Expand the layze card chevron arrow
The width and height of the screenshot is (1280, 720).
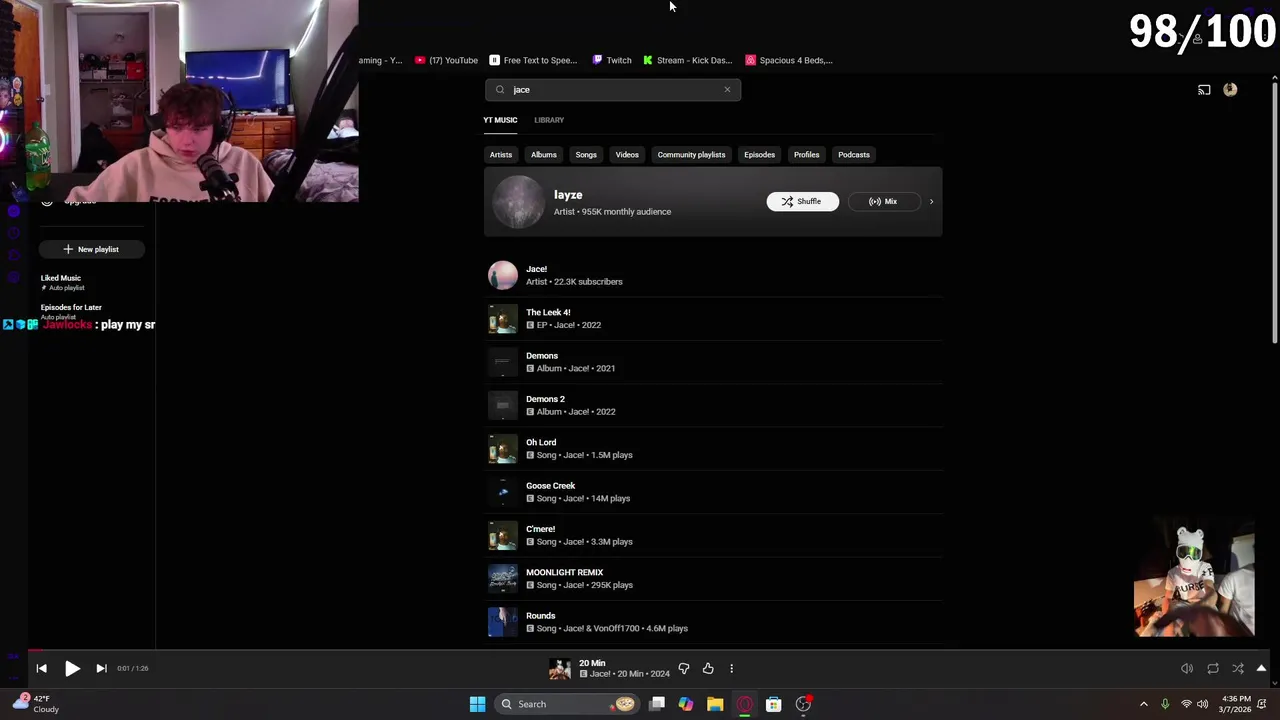[x=931, y=202]
